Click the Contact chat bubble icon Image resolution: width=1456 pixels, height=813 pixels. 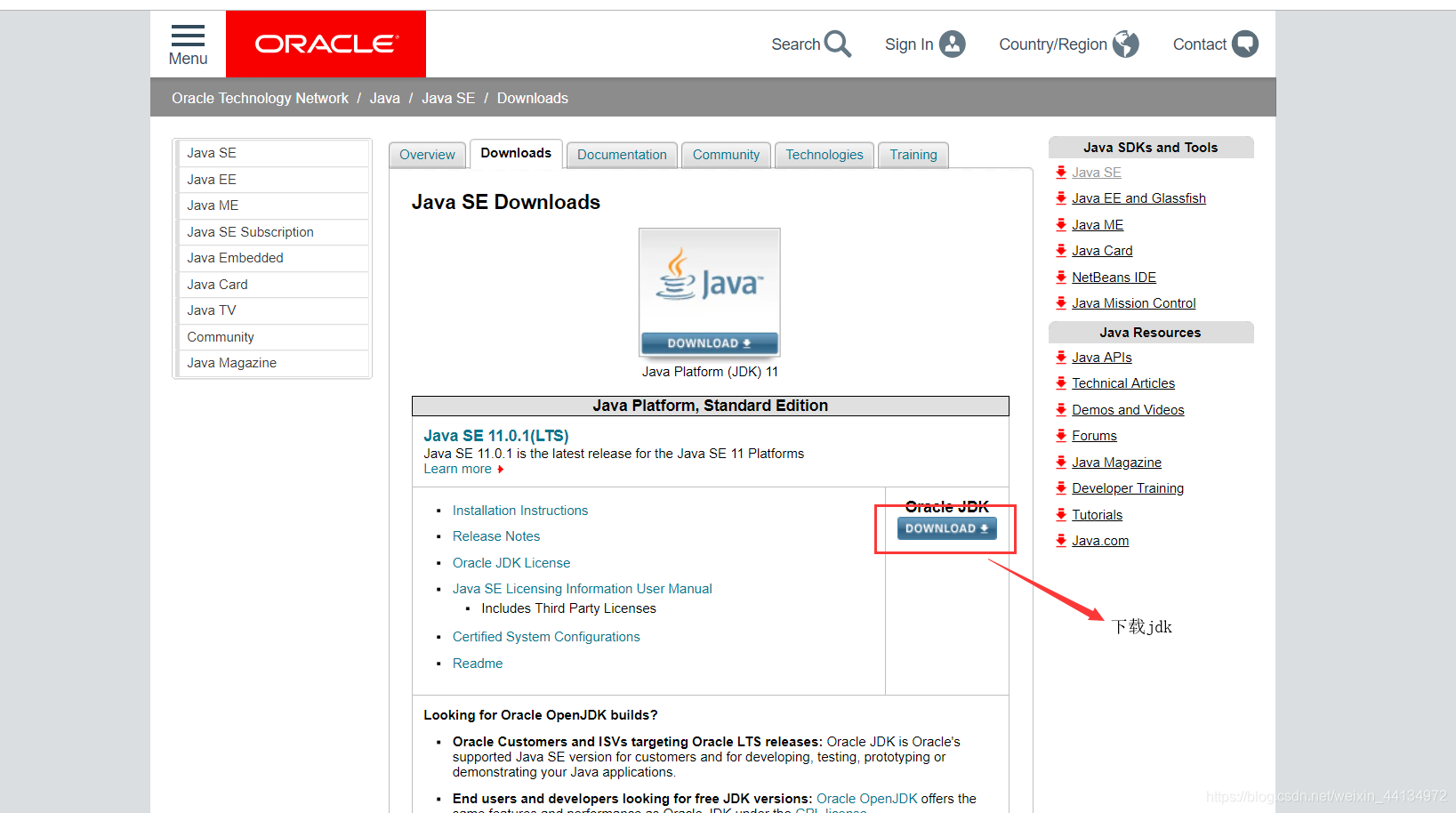(x=1244, y=44)
